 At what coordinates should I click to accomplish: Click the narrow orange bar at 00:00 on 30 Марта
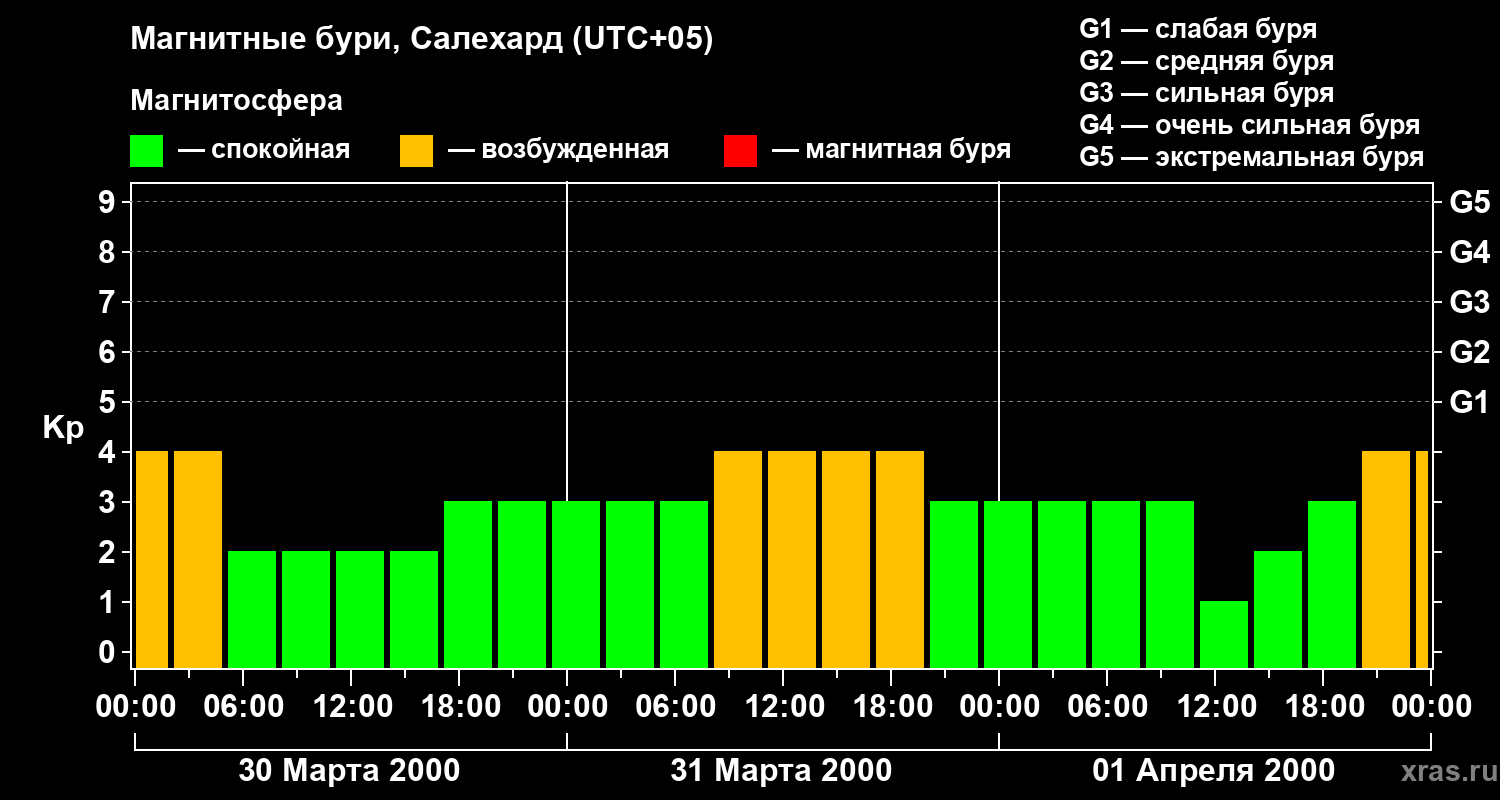[152, 559]
